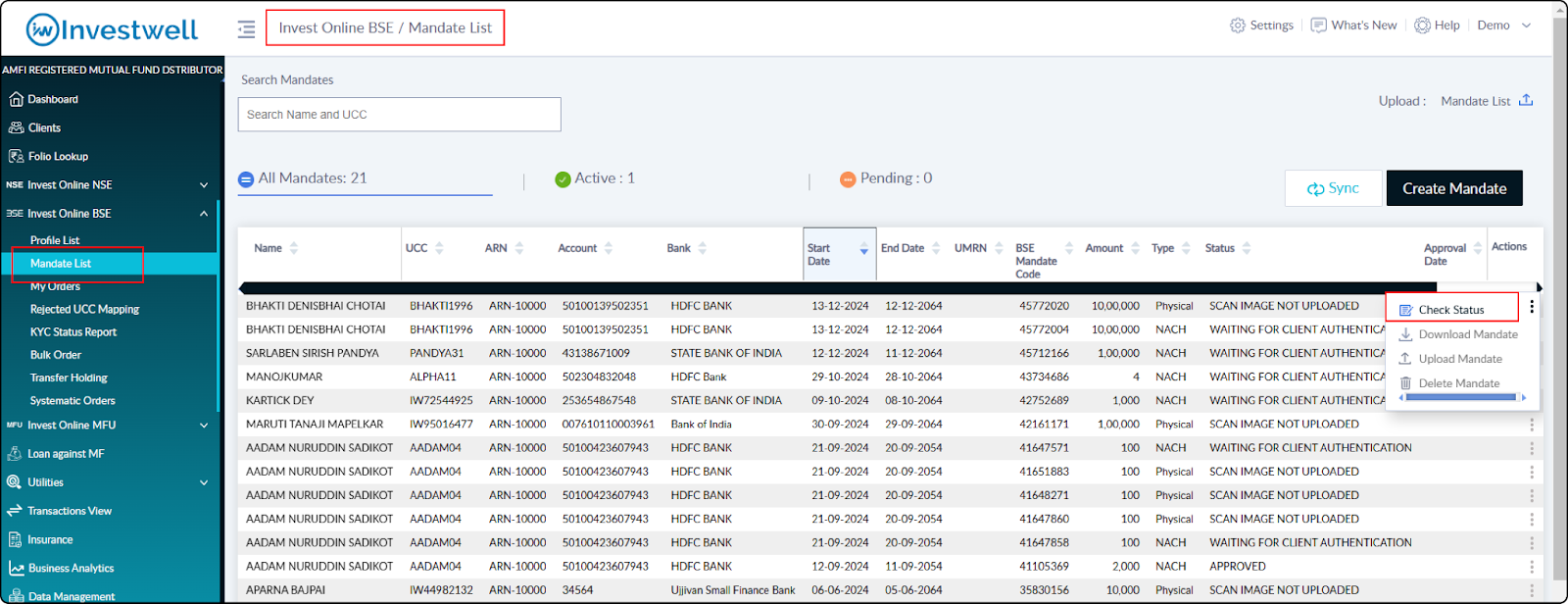Click the Dashboard home icon
The height and width of the screenshot is (604, 1568).
[16, 99]
